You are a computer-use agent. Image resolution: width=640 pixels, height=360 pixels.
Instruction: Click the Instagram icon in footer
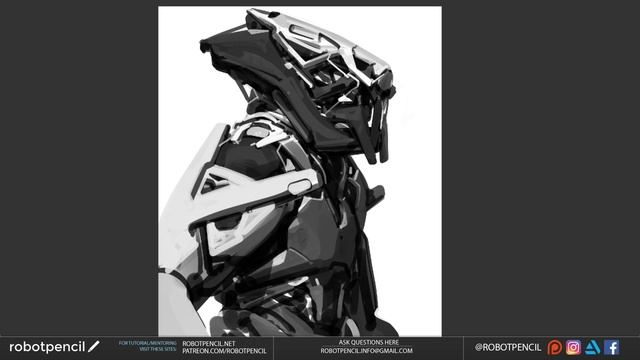(x=573, y=347)
